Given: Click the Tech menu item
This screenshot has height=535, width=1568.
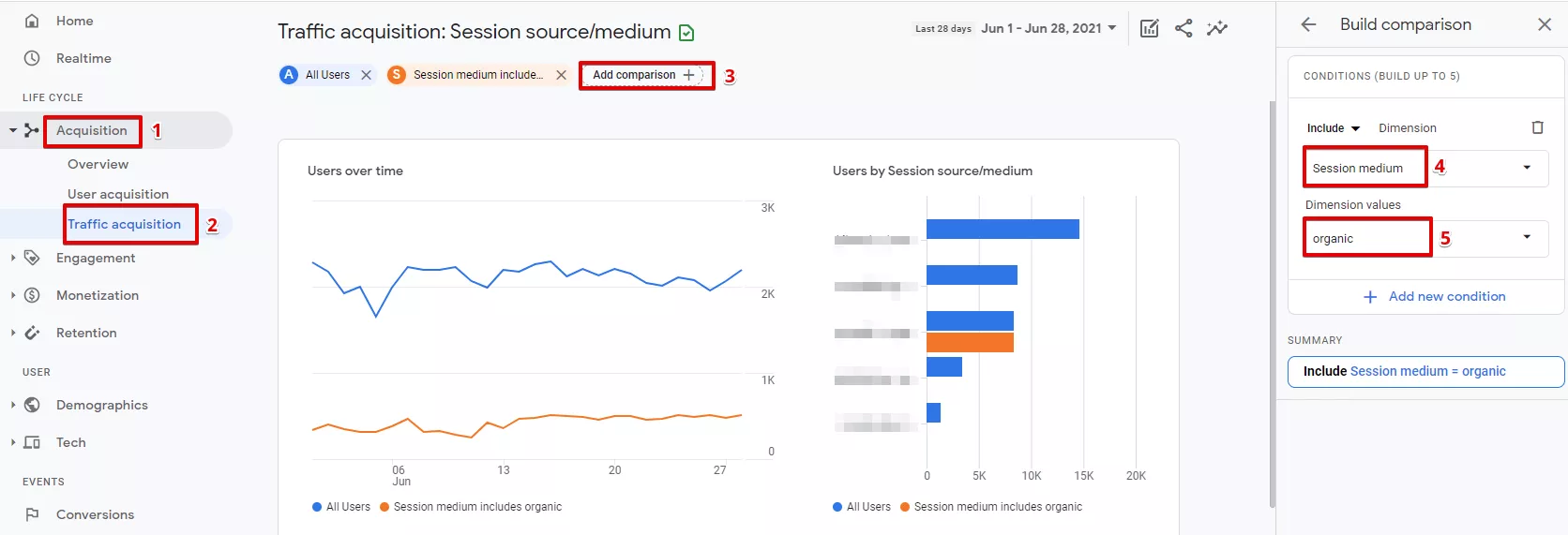Looking at the screenshot, I should pos(70,442).
